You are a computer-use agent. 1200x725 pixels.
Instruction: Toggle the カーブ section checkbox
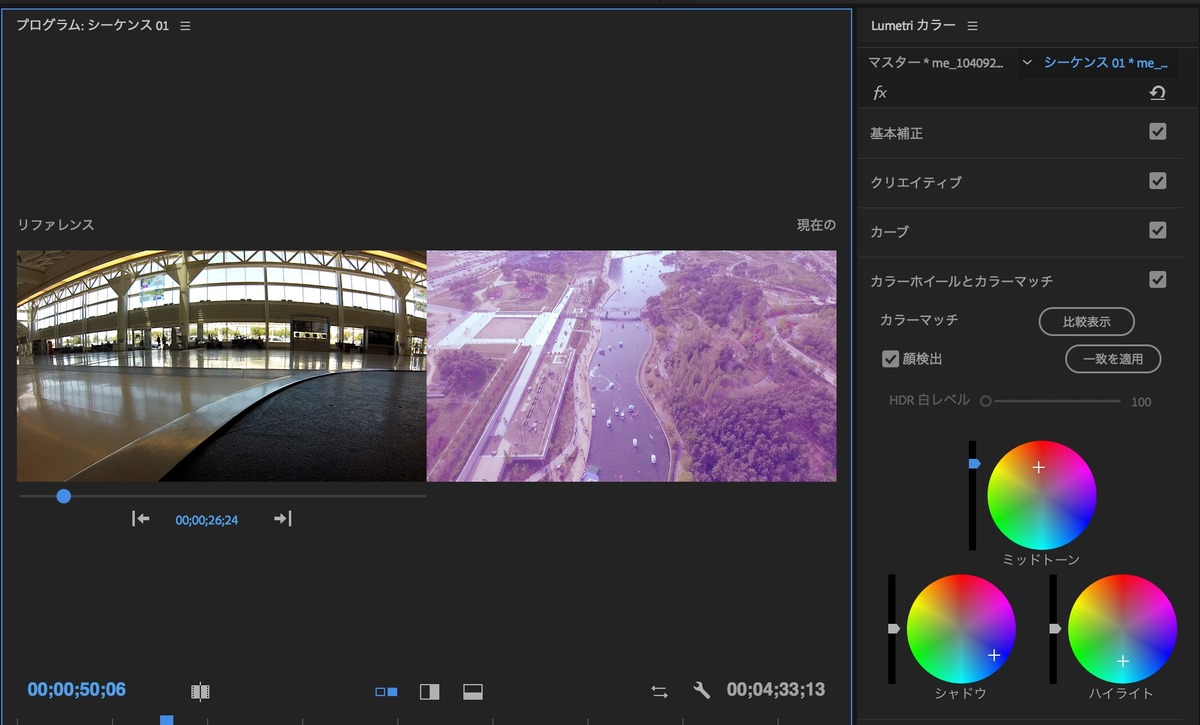[x=1157, y=230]
